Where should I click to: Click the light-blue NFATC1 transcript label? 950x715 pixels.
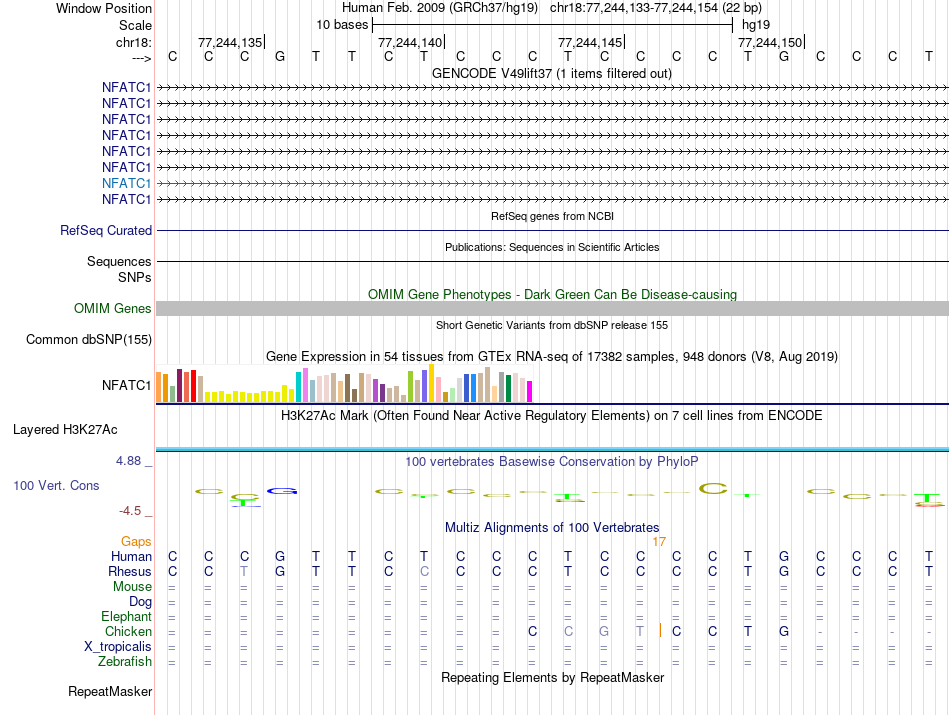click(x=126, y=183)
